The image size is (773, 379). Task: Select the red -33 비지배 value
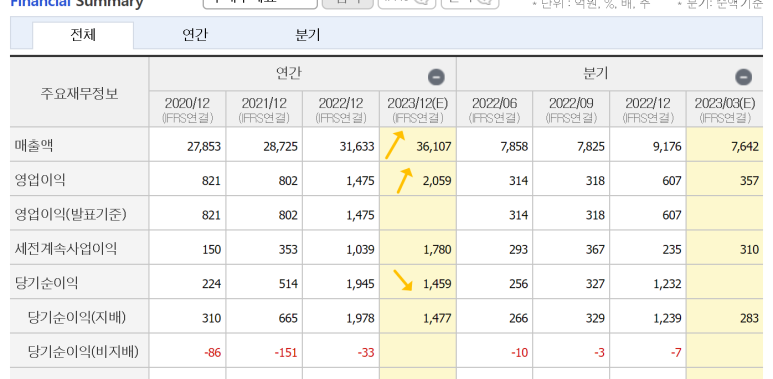(366, 353)
